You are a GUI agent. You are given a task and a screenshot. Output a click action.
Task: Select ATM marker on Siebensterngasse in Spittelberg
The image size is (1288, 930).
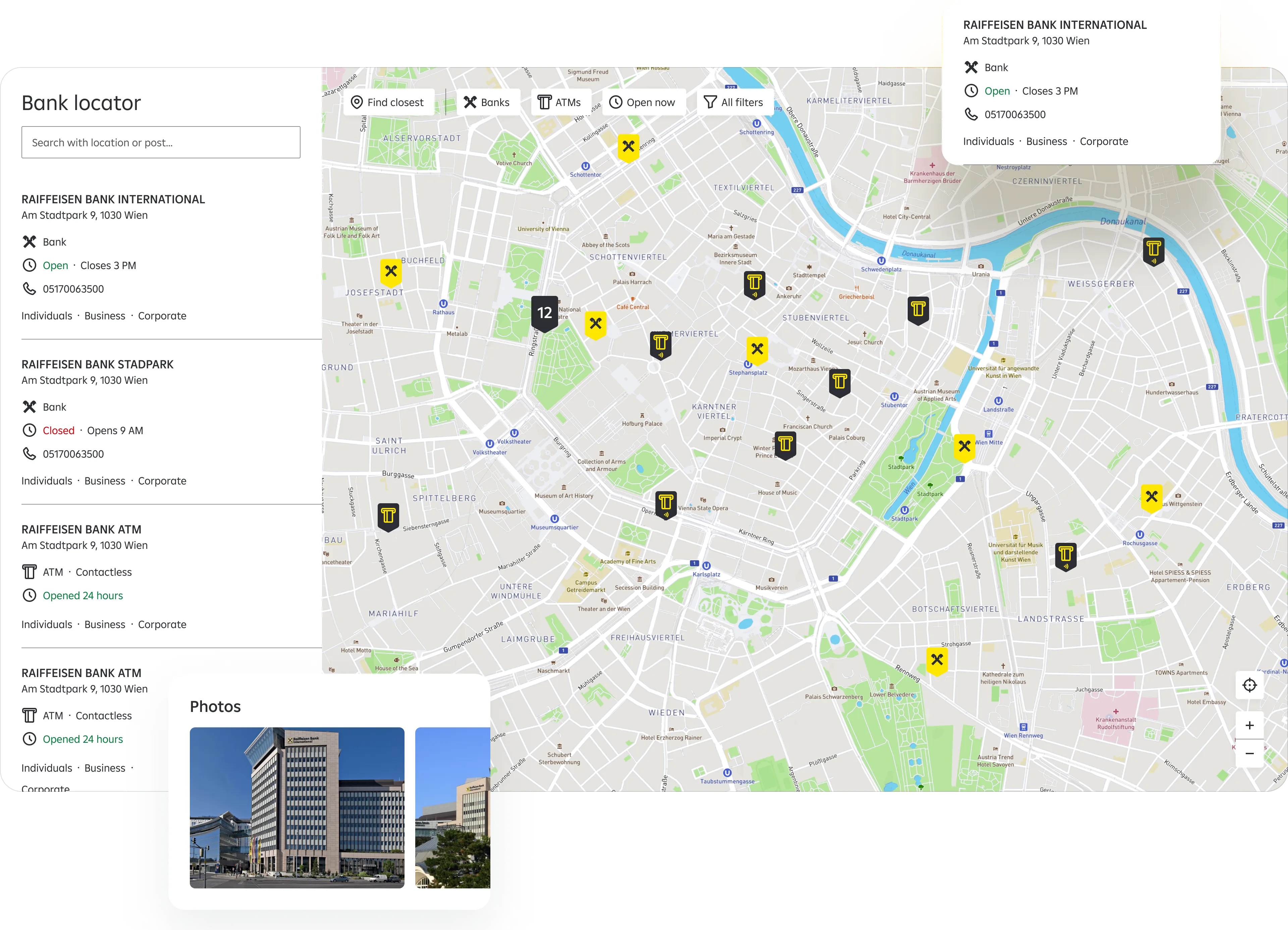tap(388, 517)
